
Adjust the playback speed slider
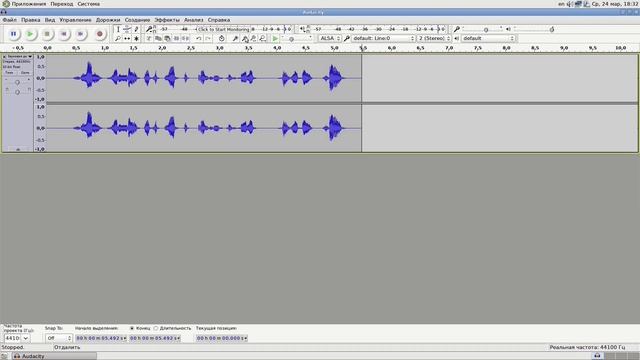297,39
